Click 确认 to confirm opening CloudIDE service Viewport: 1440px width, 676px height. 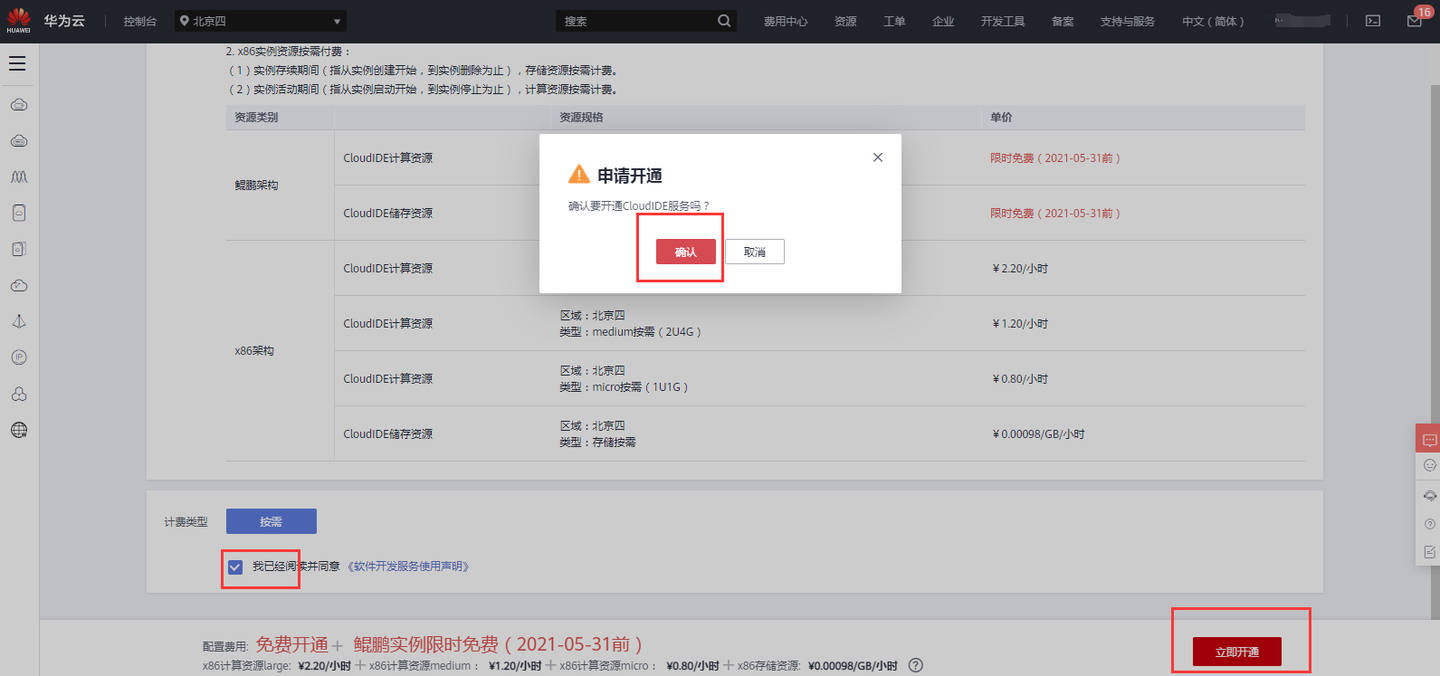[x=685, y=251]
